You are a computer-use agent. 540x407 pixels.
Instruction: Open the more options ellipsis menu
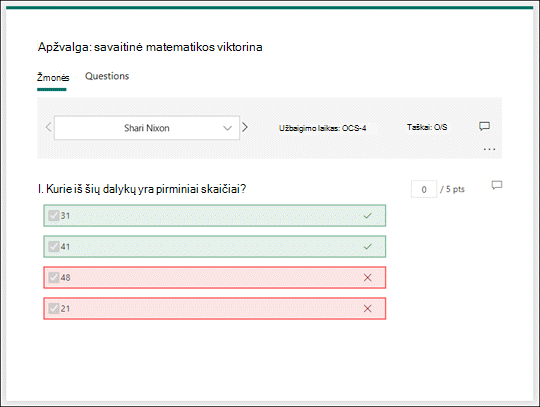489,149
